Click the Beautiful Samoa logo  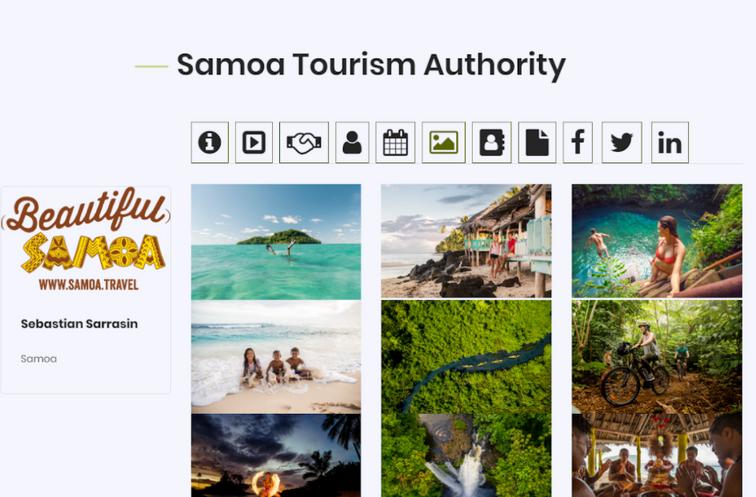coord(87,240)
